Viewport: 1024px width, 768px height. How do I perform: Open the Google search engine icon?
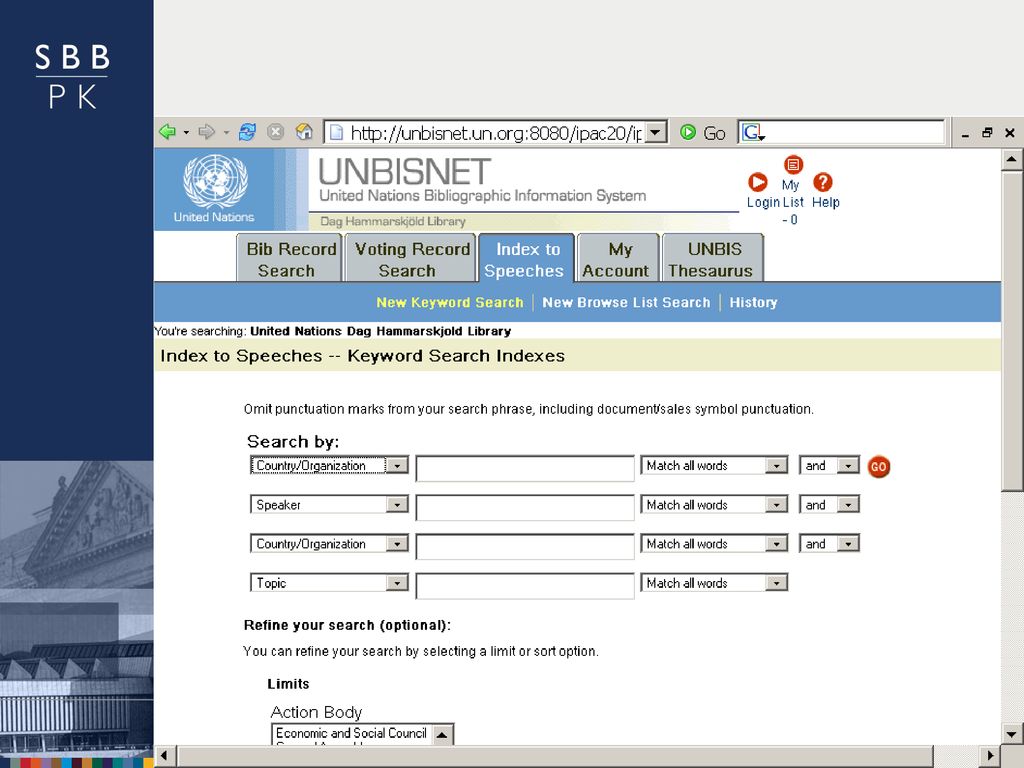click(752, 133)
